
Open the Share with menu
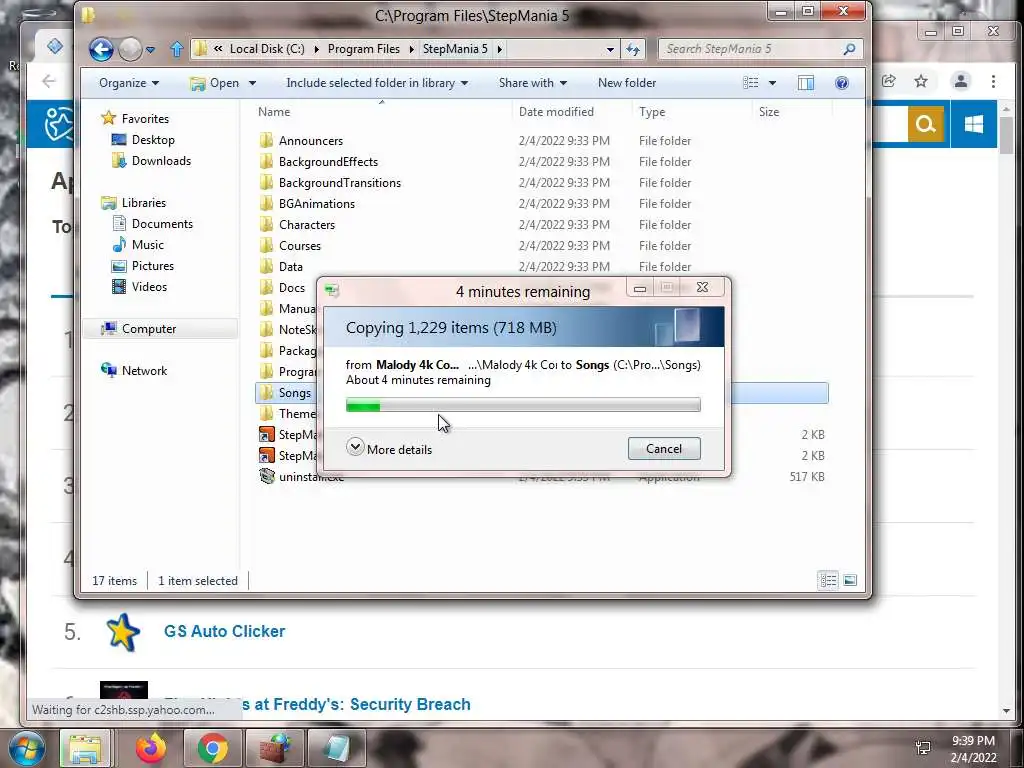pos(533,83)
